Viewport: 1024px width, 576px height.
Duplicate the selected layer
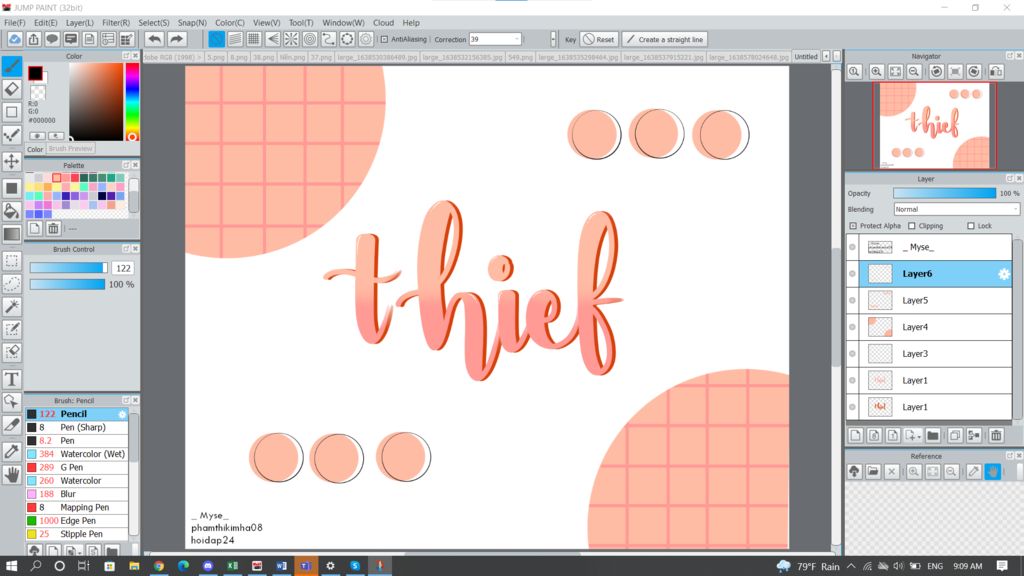pos(955,436)
